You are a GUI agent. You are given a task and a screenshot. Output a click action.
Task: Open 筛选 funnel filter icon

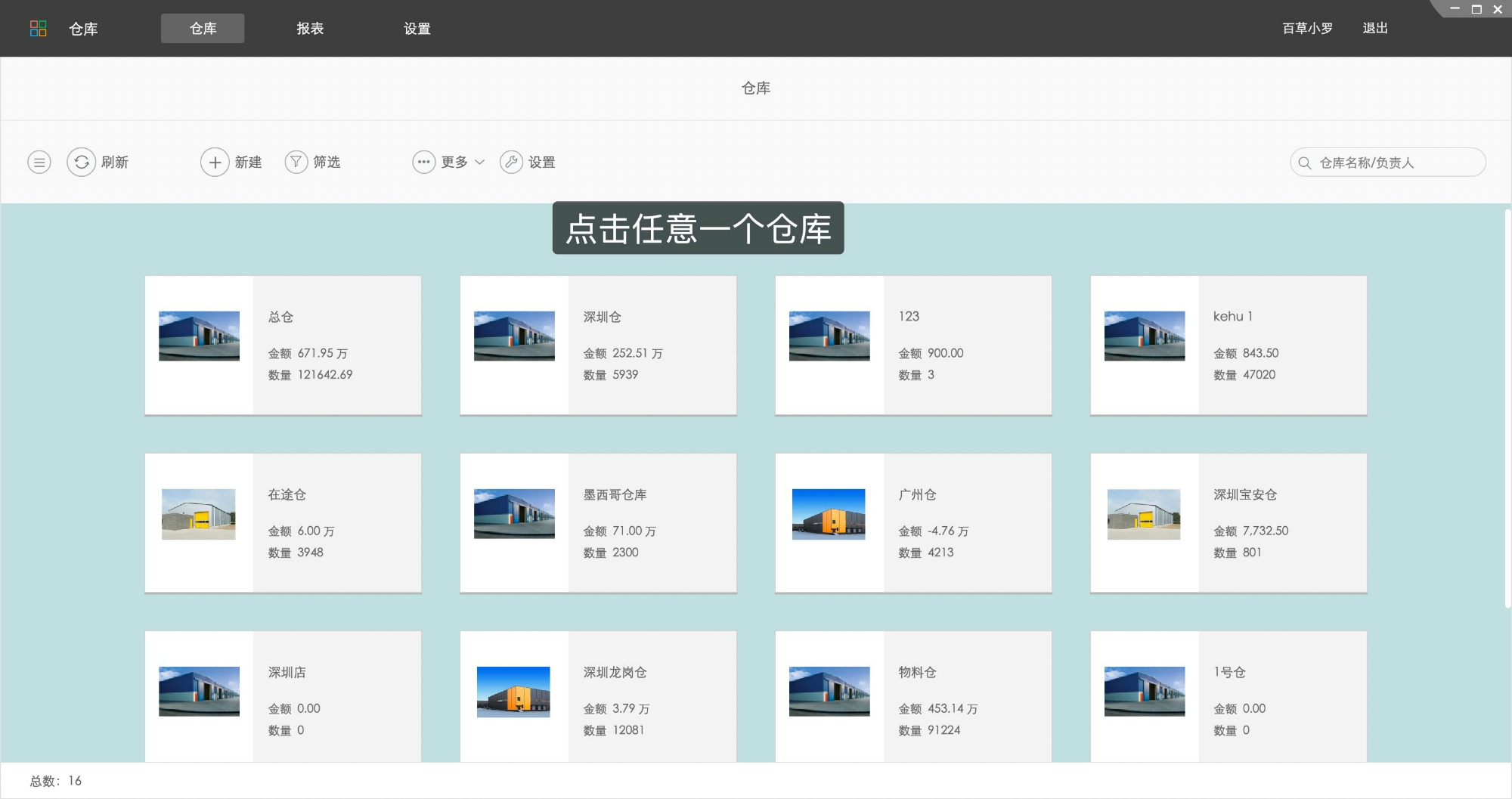coord(296,162)
